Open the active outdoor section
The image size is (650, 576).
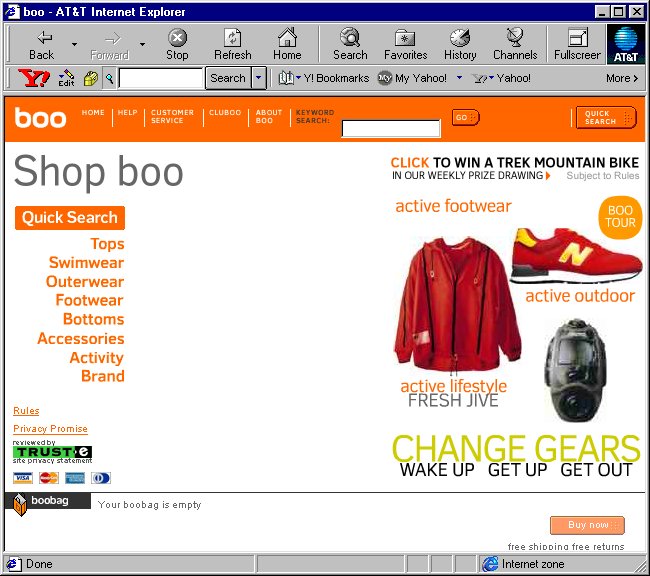click(x=580, y=296)
